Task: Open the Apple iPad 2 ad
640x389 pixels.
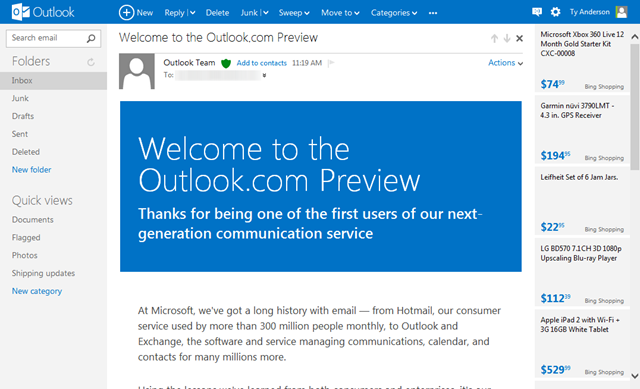Action: click(x=582, y=345)
